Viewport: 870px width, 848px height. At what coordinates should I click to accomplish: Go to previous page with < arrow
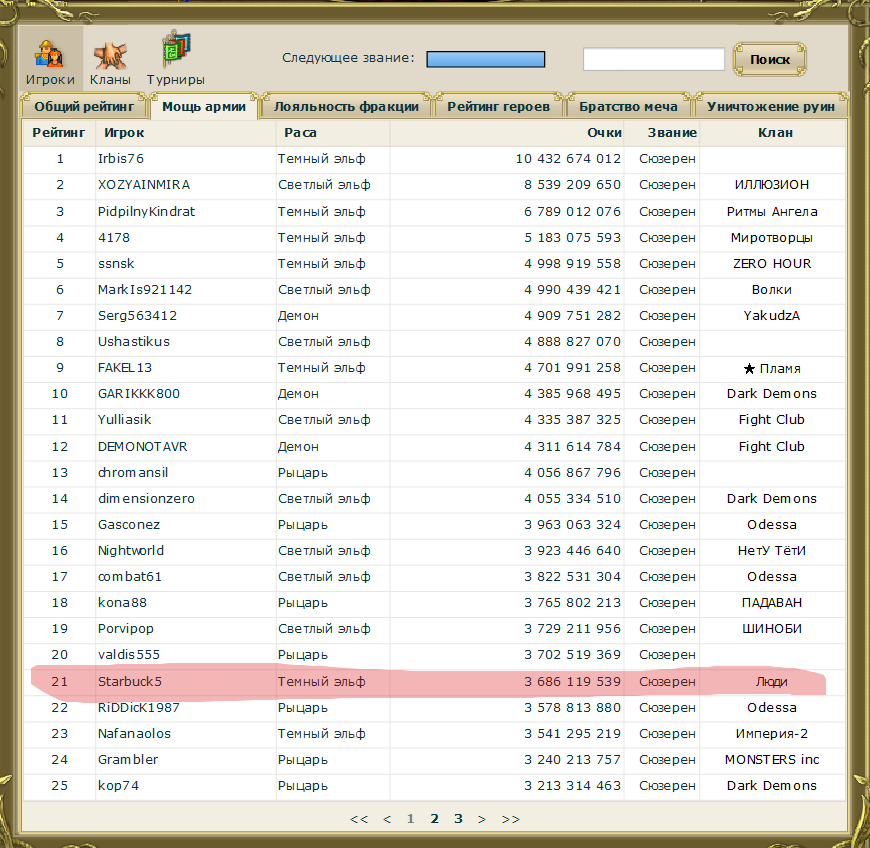387,819
